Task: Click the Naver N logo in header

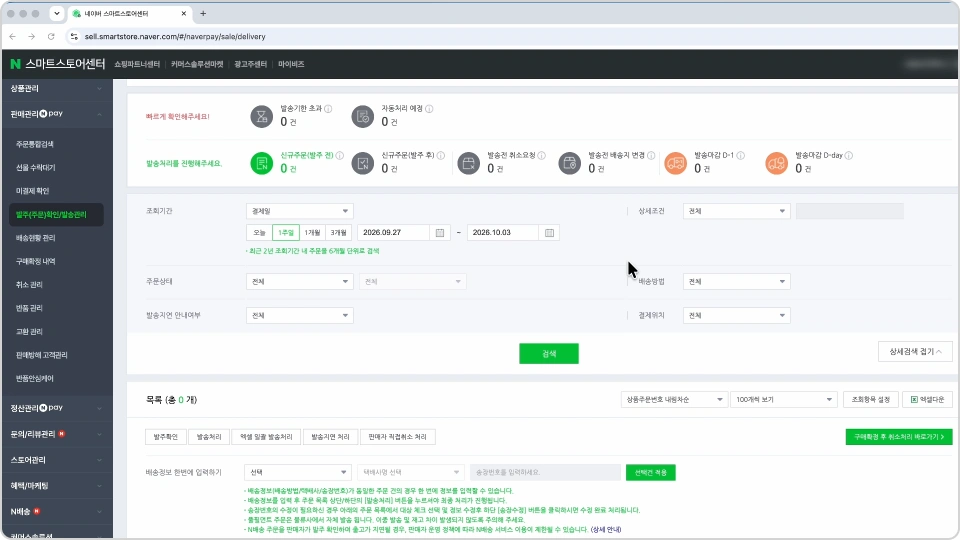Action: coord(15,64)
